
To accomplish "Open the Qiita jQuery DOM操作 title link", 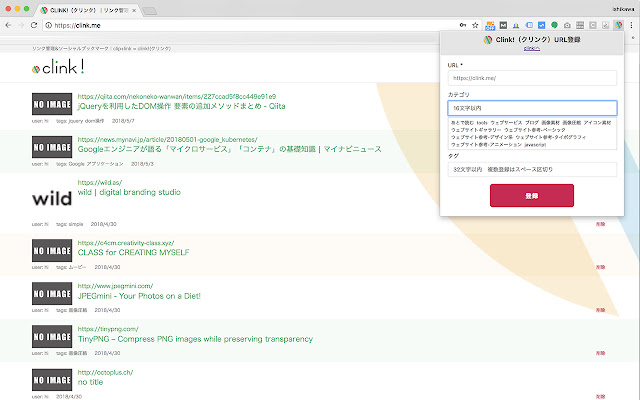I will (182, 106).
